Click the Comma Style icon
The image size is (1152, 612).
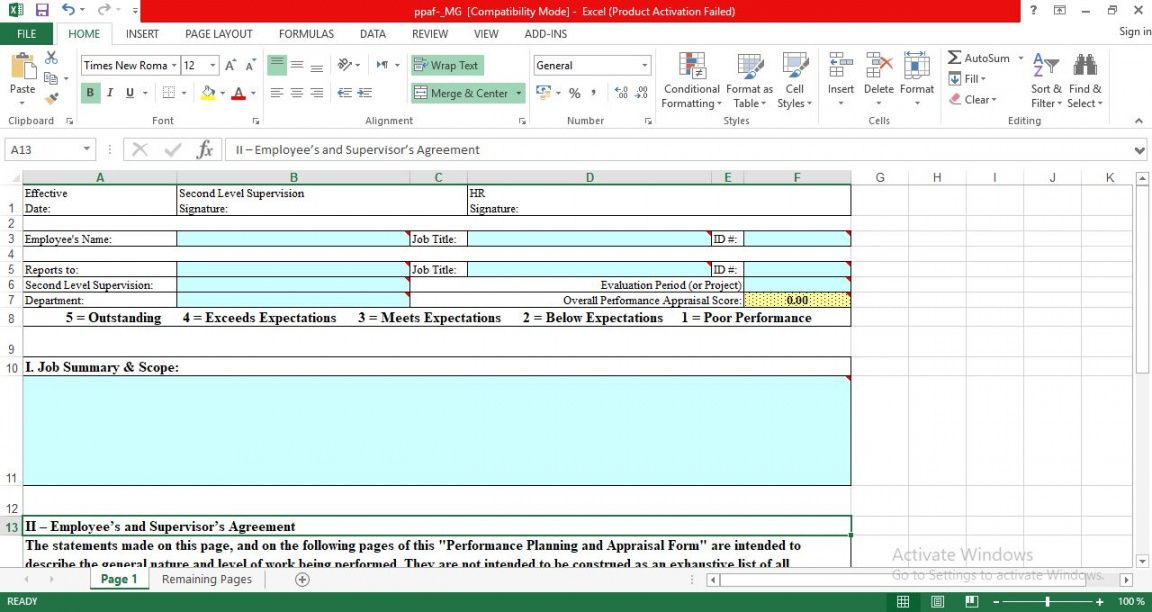click(593, 93)
